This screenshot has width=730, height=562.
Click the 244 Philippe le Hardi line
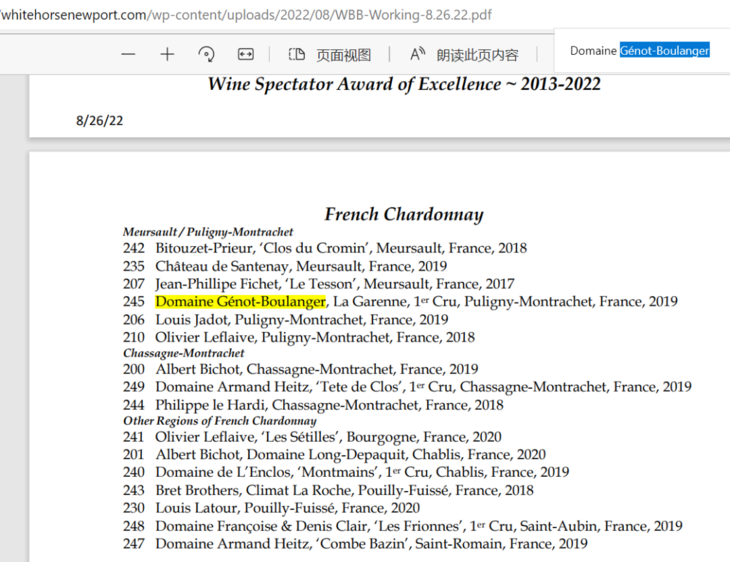pyautogui.click(x=313, y=405)
